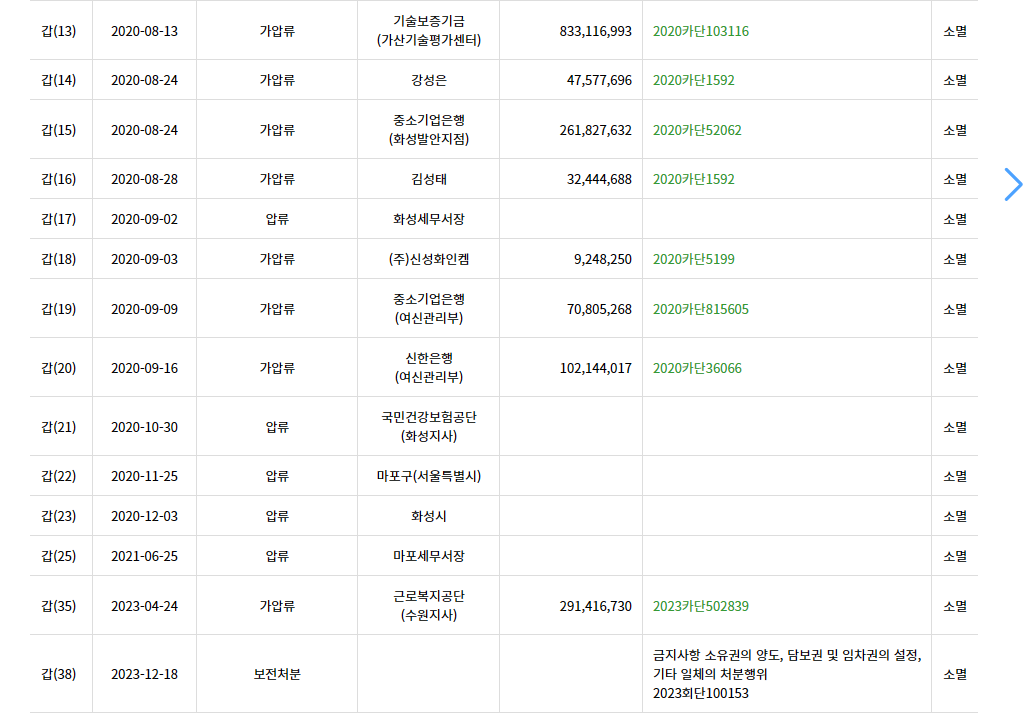Click the date 2023-12-18
The height and width of the screenshot is (717, 1024).
click(x=144, y=674)
